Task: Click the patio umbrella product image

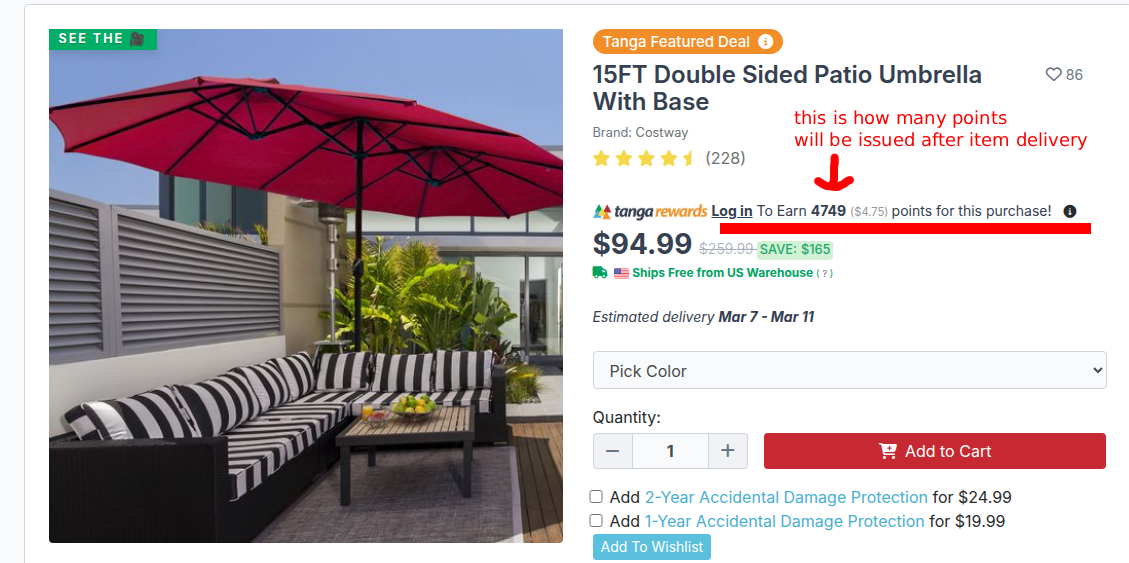Action: 306,286
